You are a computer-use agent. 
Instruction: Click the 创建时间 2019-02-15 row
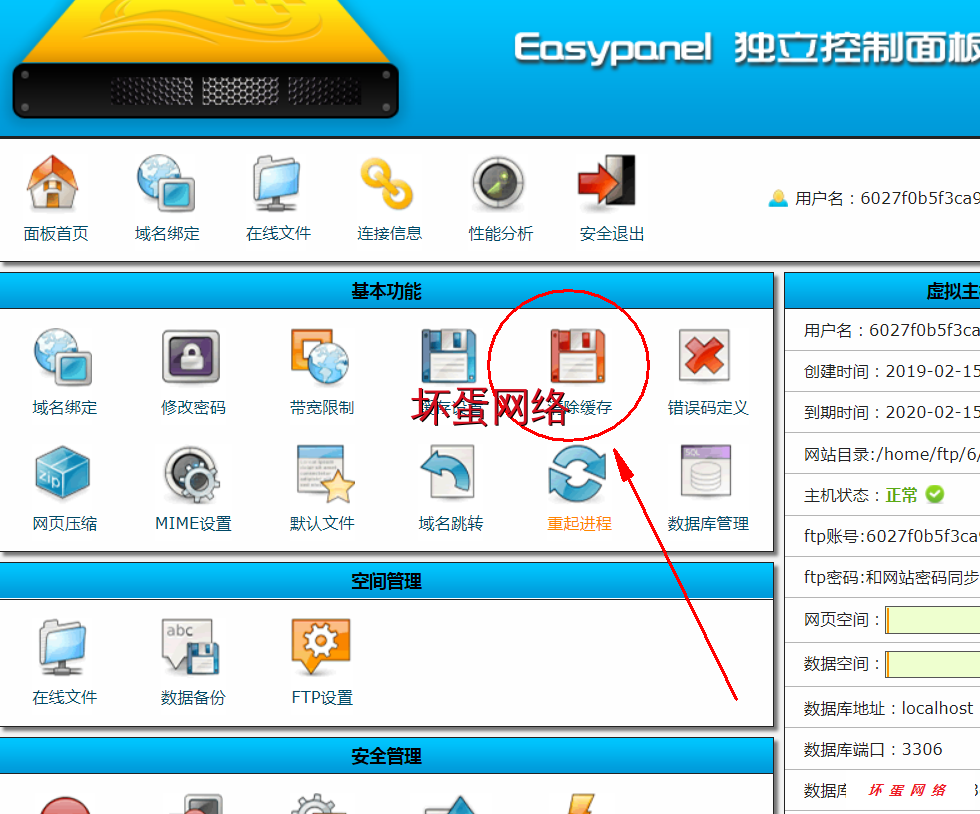pos(882,371)
